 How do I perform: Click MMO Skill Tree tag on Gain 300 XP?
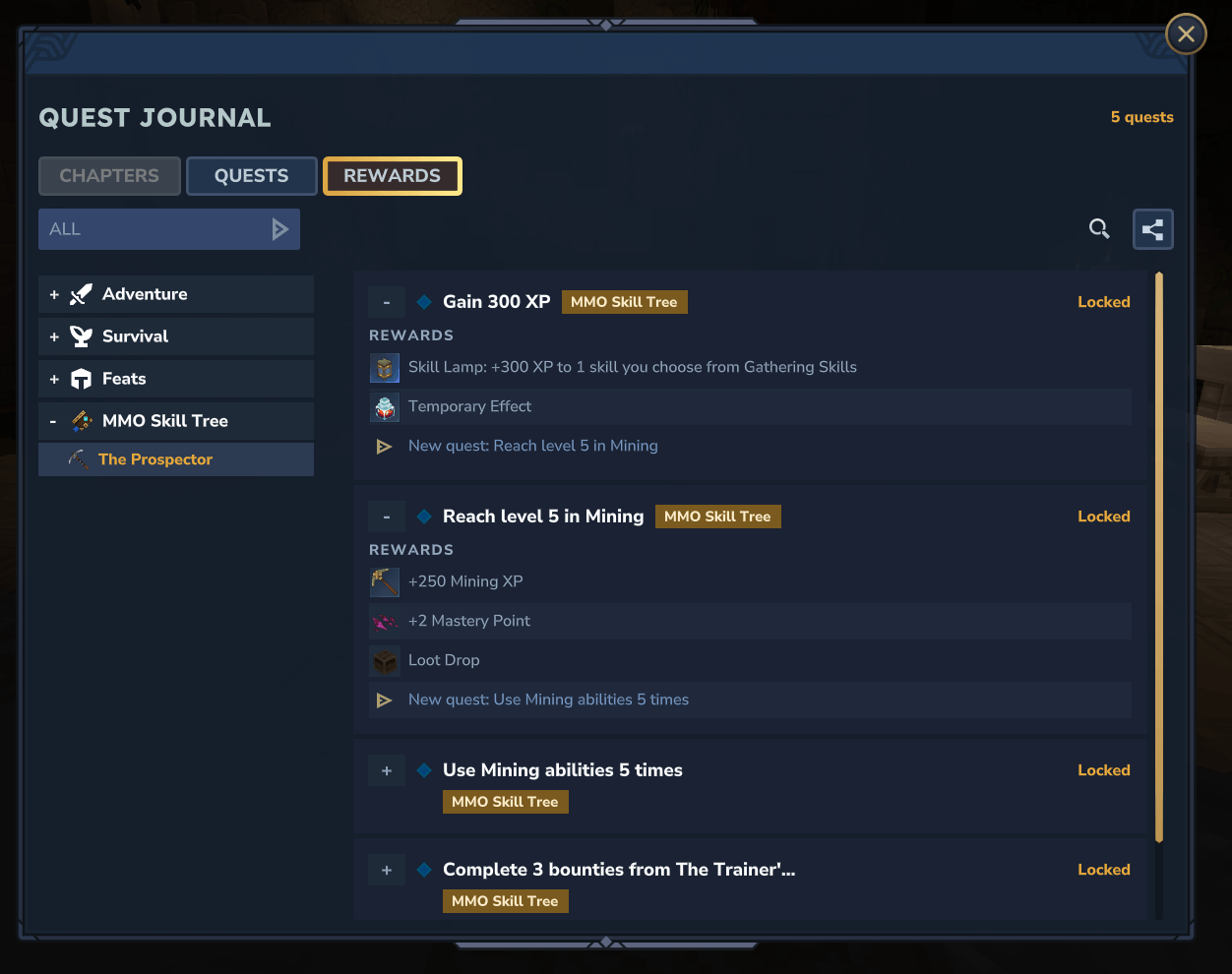(x=624, y=302)
